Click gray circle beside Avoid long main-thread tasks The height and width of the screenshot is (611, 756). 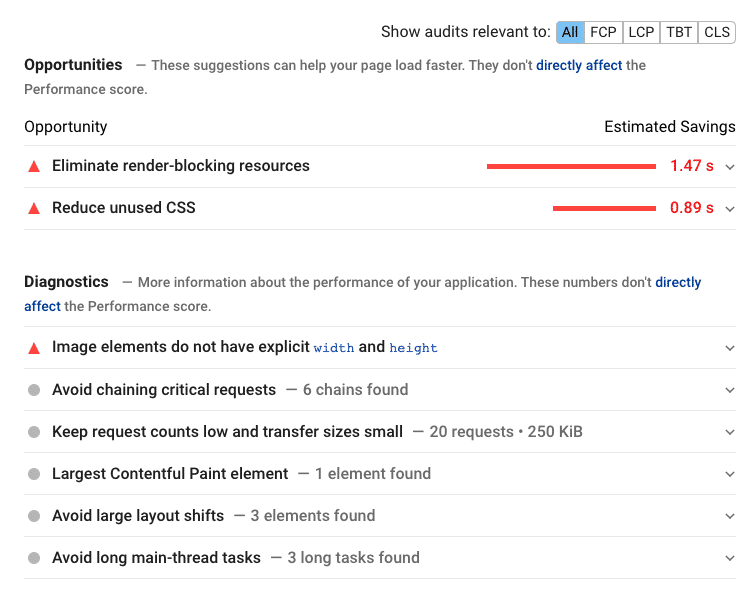(x=33, y=558)
